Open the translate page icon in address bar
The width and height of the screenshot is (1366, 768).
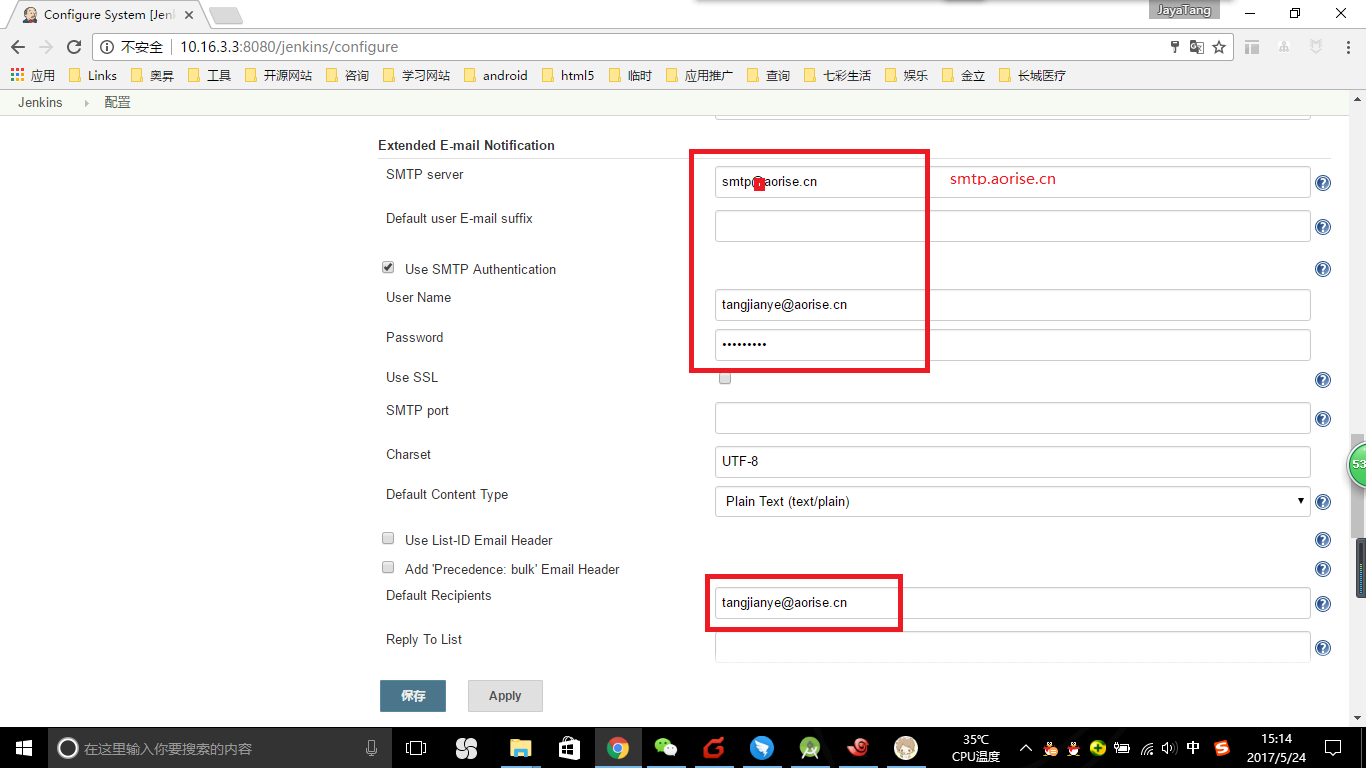pyautogui.click(x=1197, y=47)
